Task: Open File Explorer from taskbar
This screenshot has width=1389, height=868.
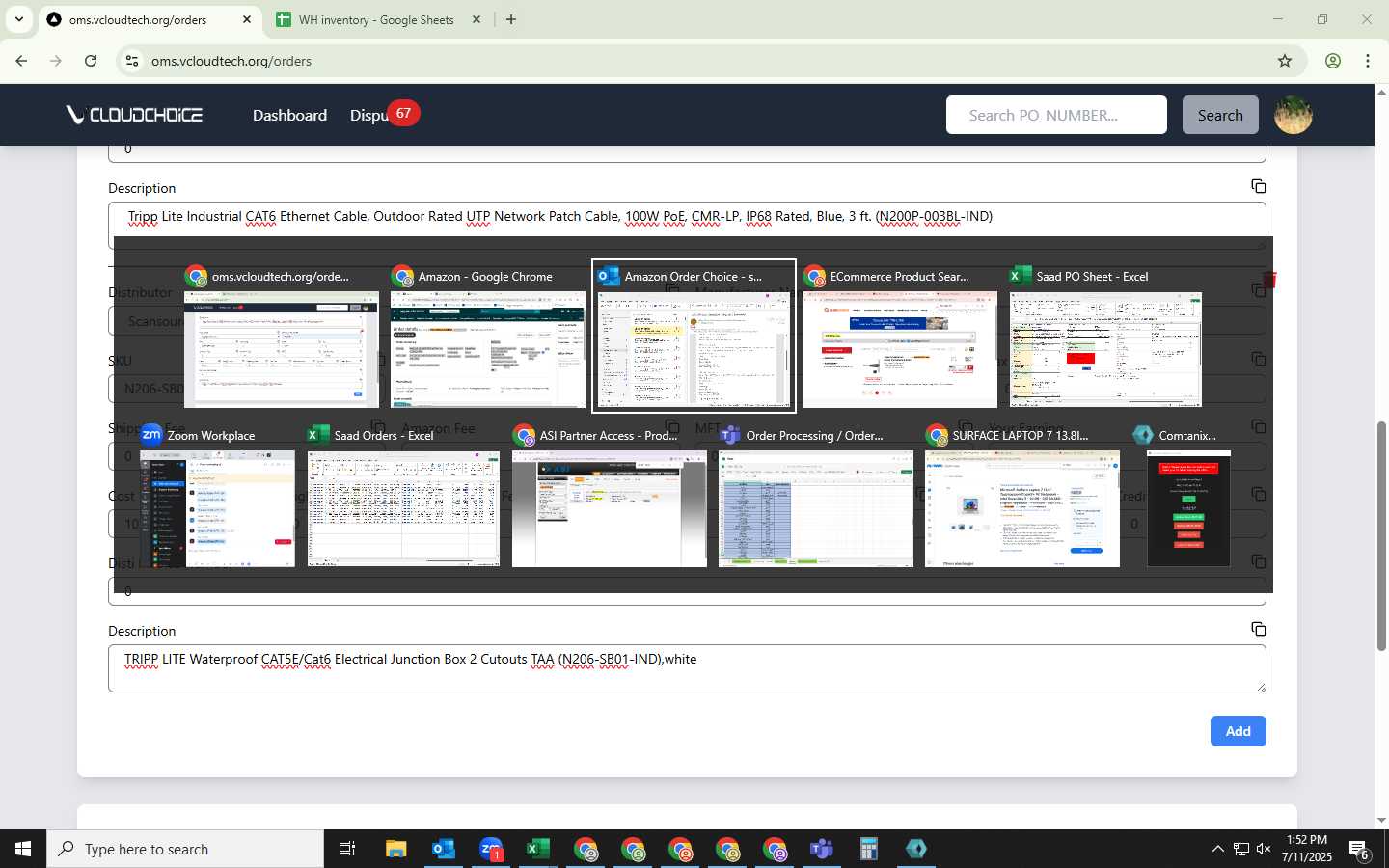Action: click(396, 849)
